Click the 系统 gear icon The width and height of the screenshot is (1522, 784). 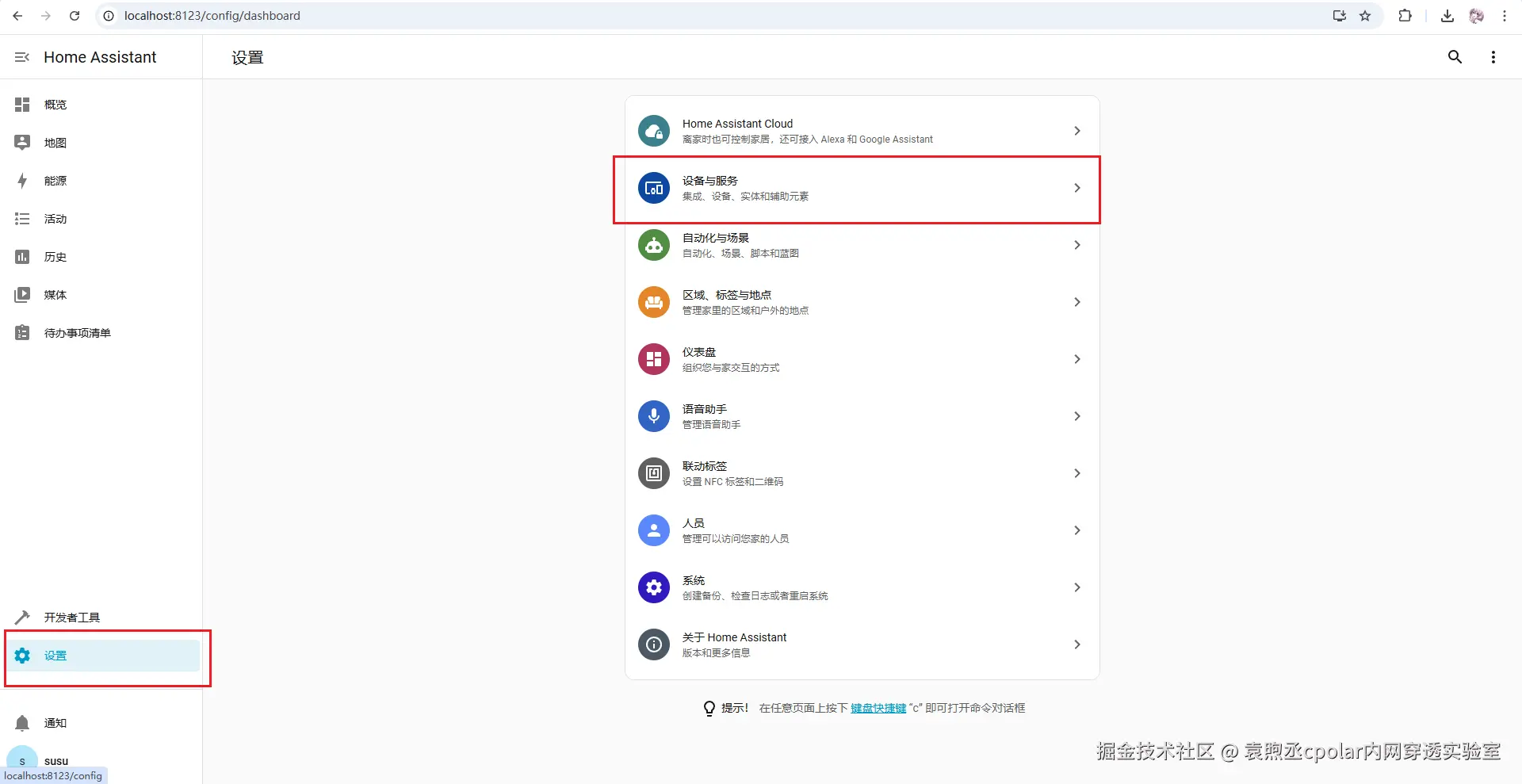(654, 587)
